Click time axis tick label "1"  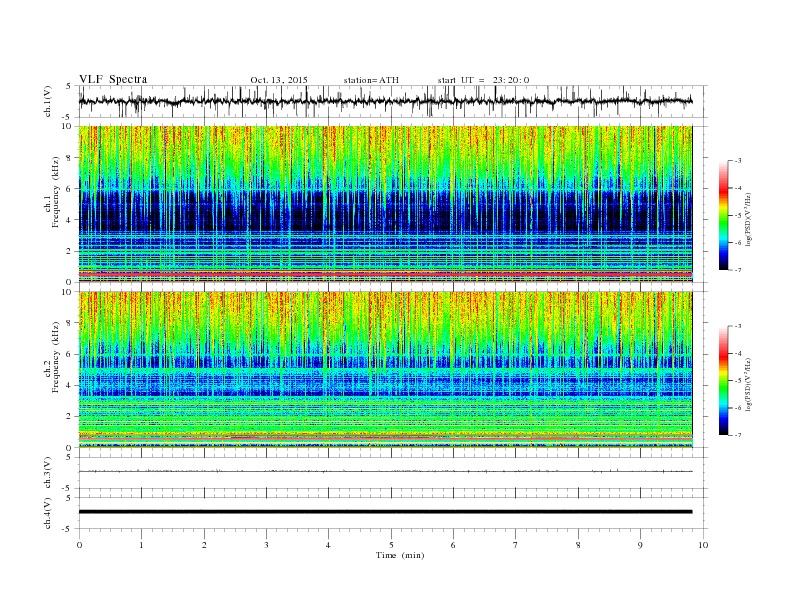(x=142, y=545)
